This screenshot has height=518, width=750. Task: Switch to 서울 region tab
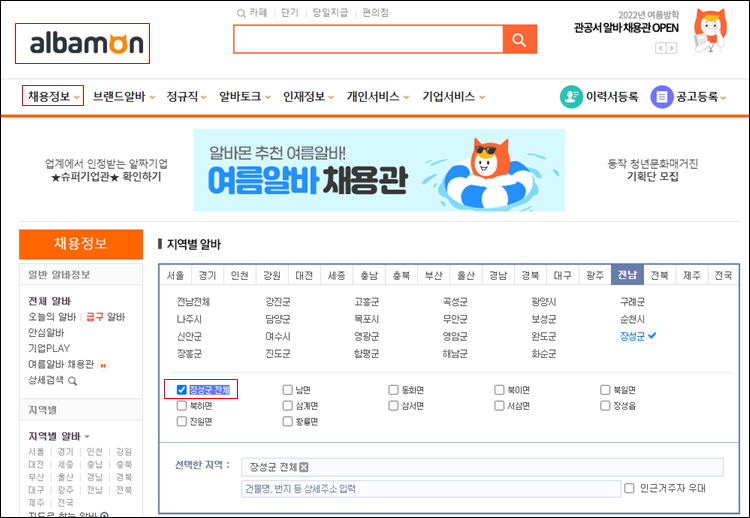pyautogui.click(x=175, y=275)
